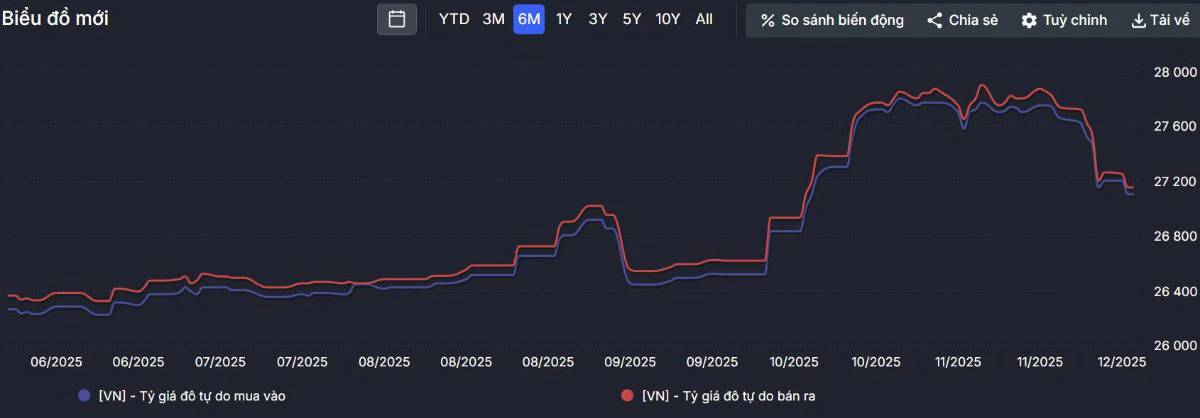Toggle the 'Tỷ giá đô tự do bán ra' series
The image size is (1200, 418).
[728, 396]
